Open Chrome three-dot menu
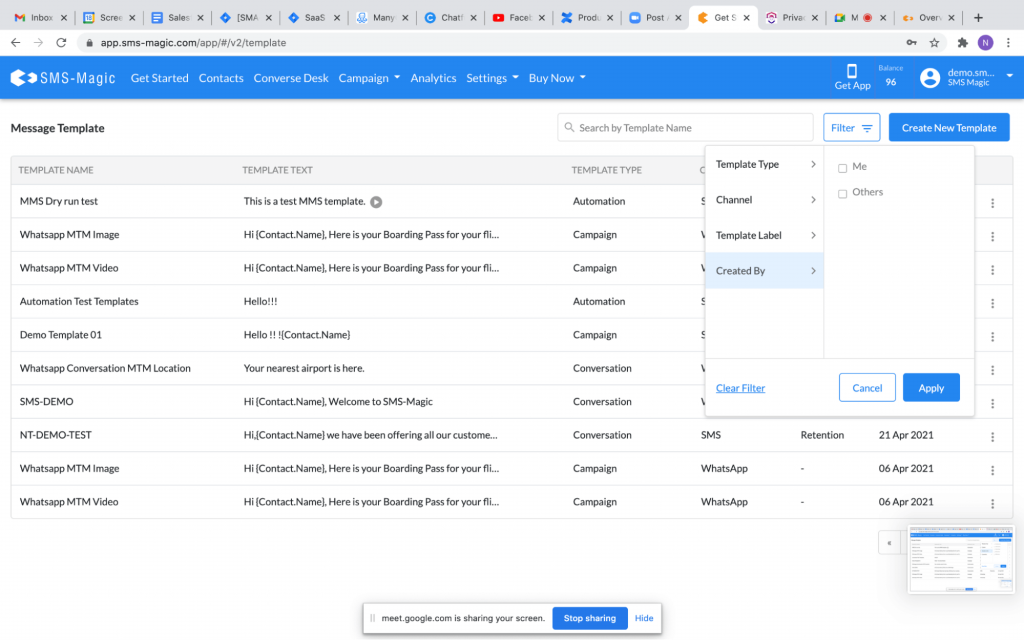Screen dimensions: 1024x640 (1008, 42)
